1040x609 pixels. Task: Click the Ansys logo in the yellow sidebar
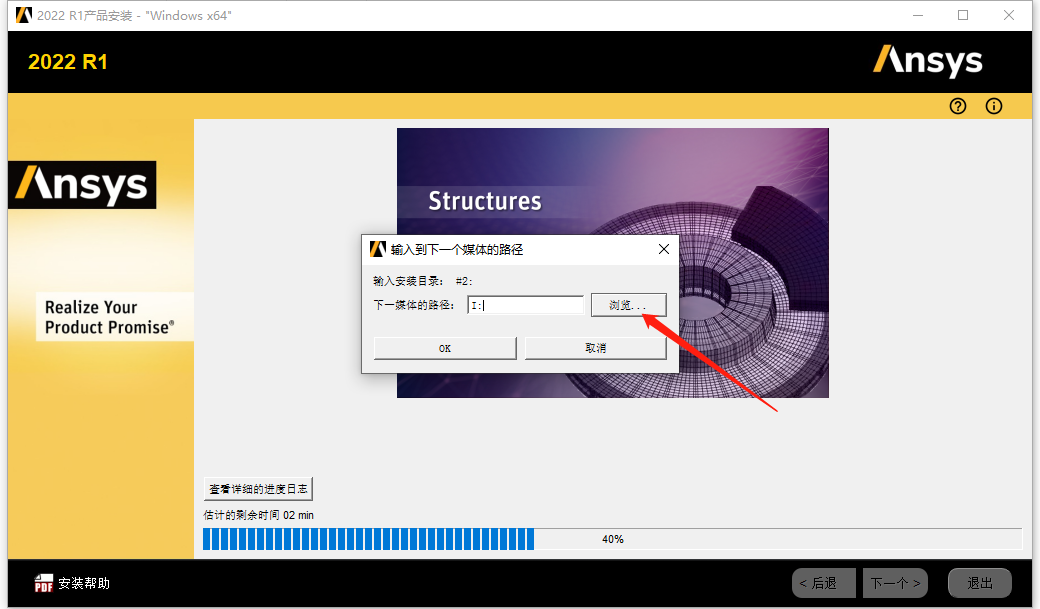tap(82, 185)
